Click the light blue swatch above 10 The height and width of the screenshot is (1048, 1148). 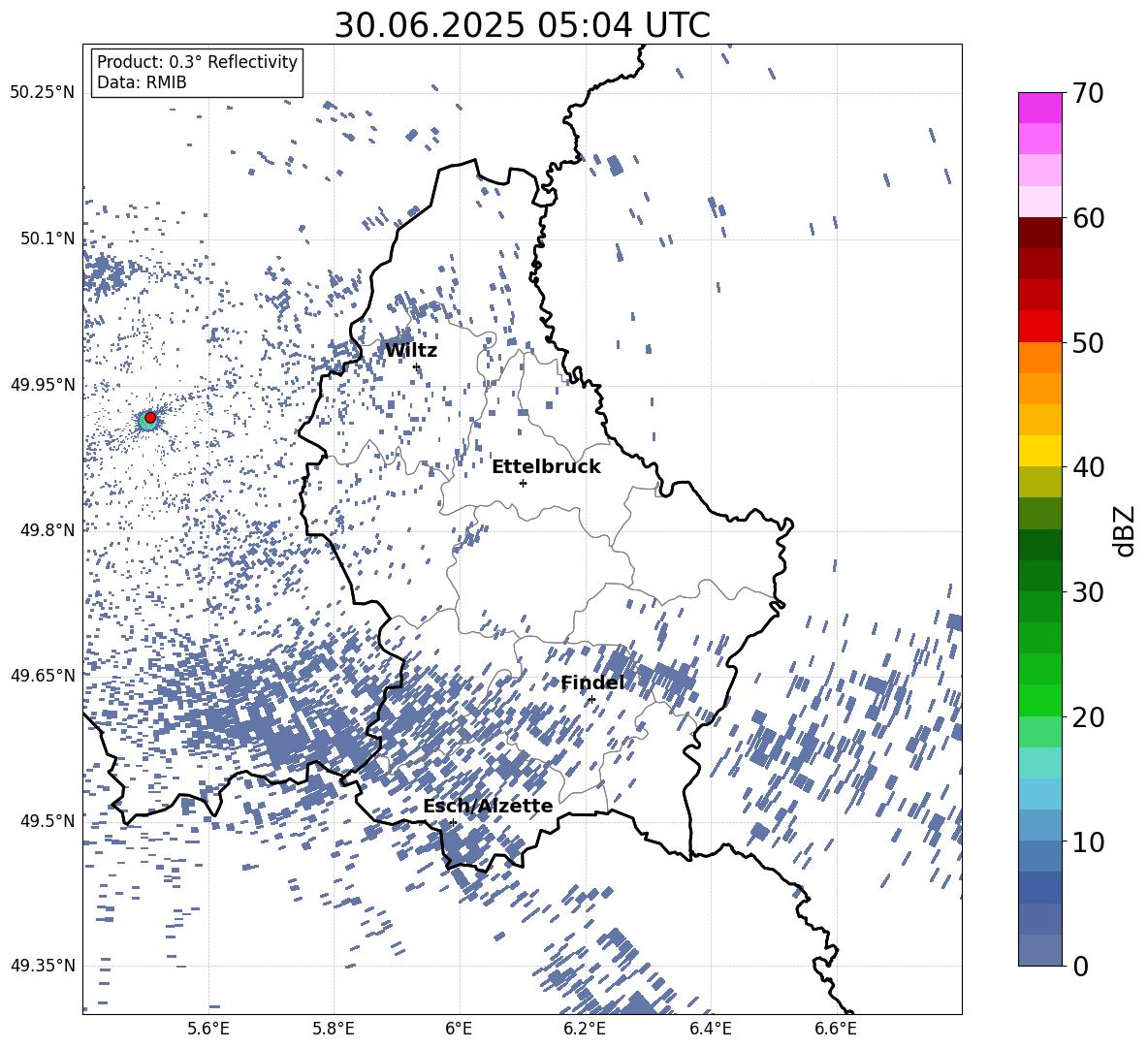coord(1040,793)
